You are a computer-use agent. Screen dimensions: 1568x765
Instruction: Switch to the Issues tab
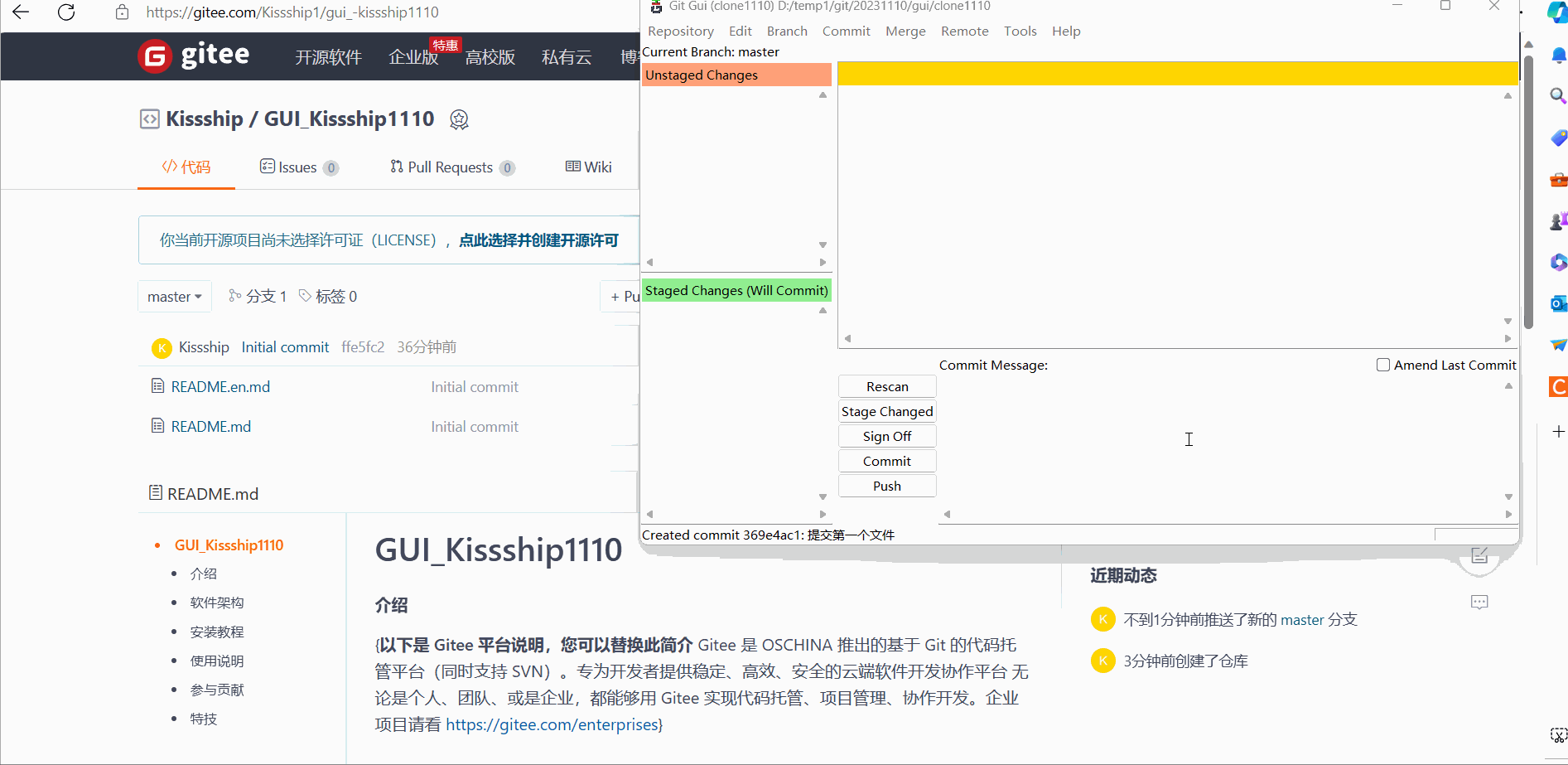pyautogui.click(x=298, y=167)
